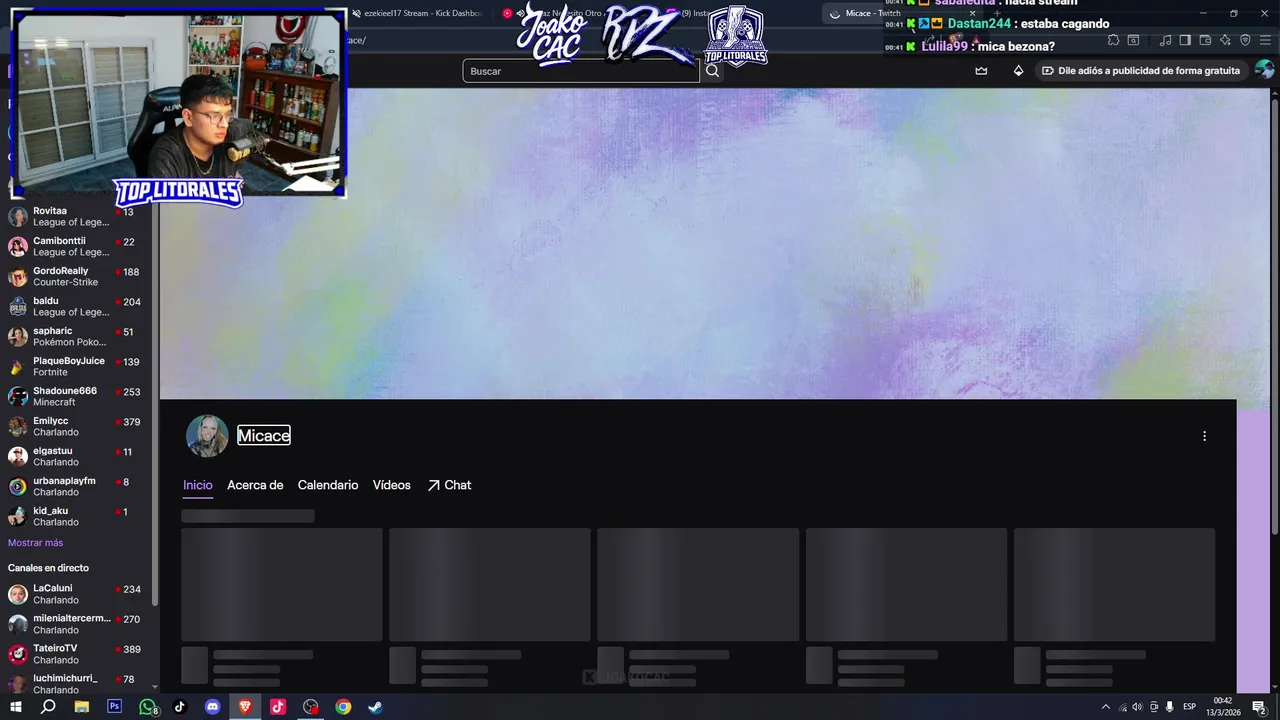The height and width of the screenshot is (720, 1280).
Task: Open the user avatar menu at top right
Action: click(1264, 70)
